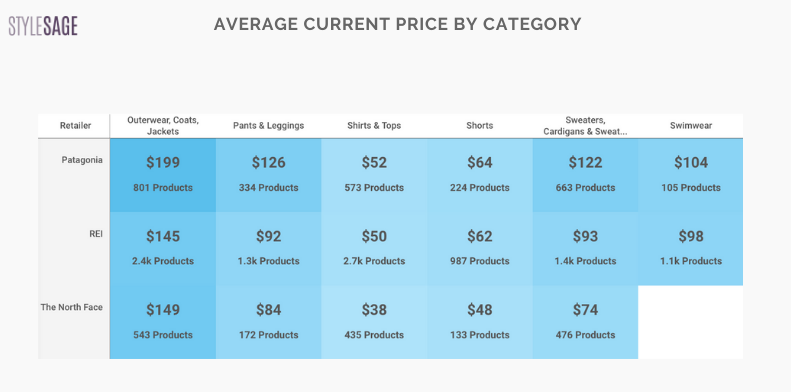Screen dimensions: 791x392
Task: Select the North Face $74 sweaters cell
Action: (585, 322)
